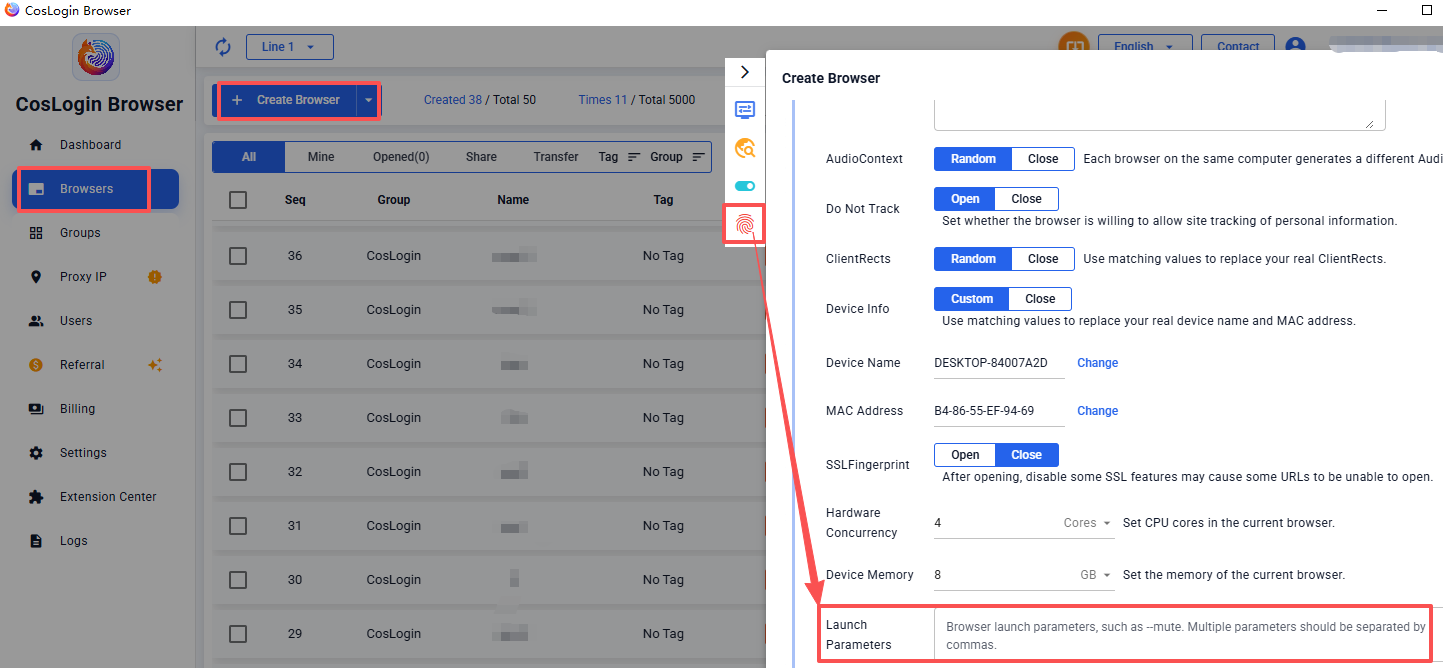The image size is (1443, 668).
Task: Check the row with Seq 34
Action: (238, 364)
